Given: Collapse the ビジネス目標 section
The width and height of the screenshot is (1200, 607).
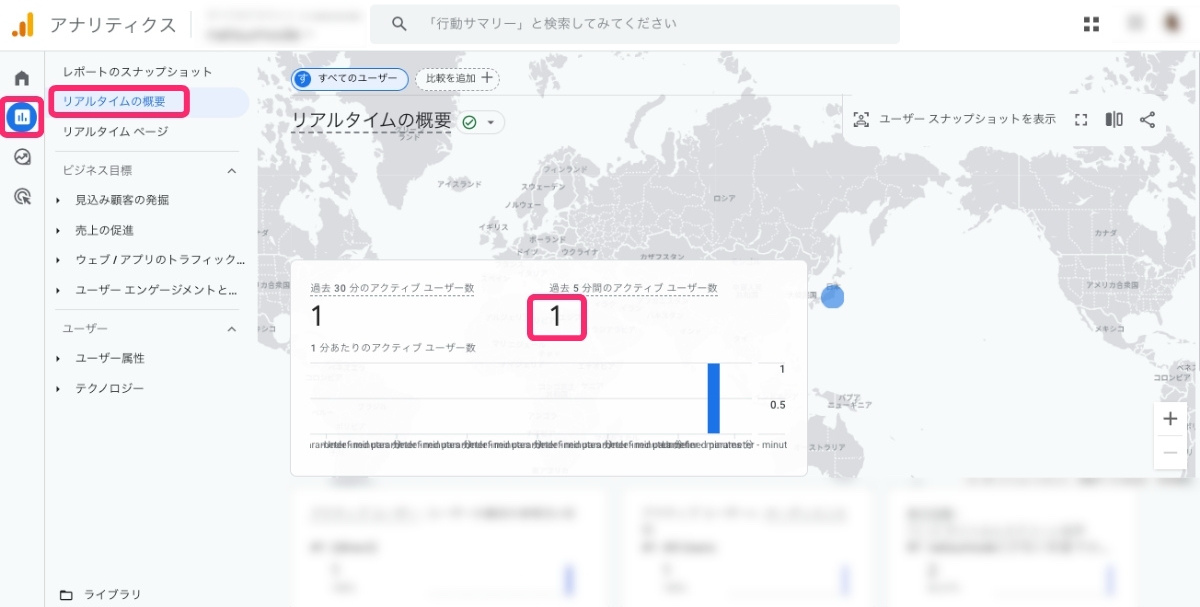Looking at the screenshot, I should 232,170.
